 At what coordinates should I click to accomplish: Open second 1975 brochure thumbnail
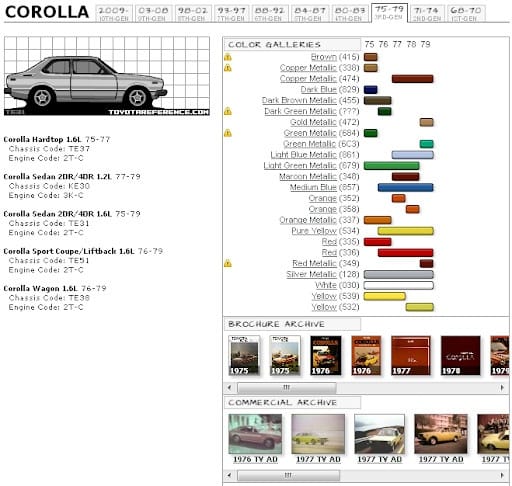(285, 355)
